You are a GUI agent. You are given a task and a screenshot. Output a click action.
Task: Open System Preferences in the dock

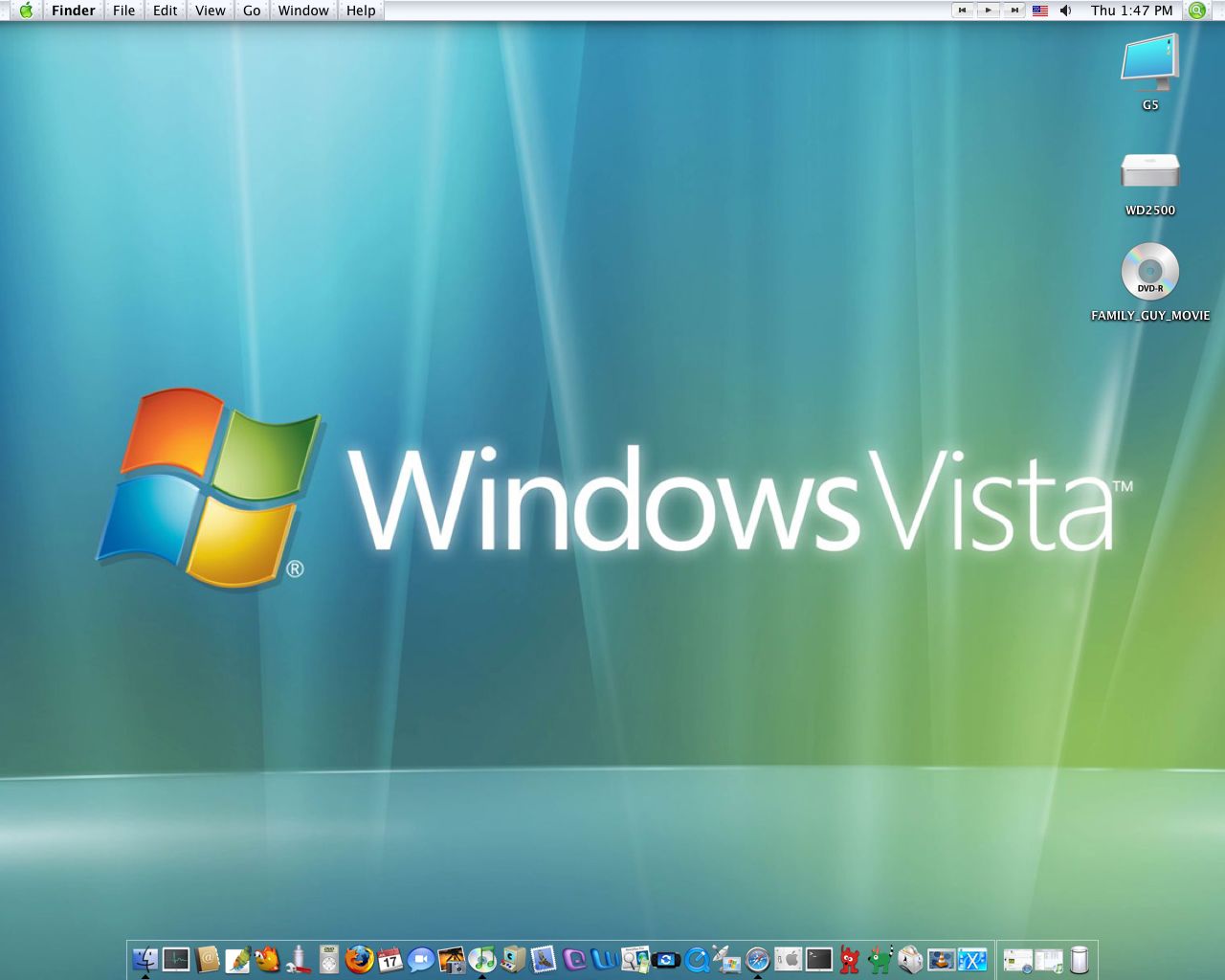pyautogui.click(x=789, y=959)
